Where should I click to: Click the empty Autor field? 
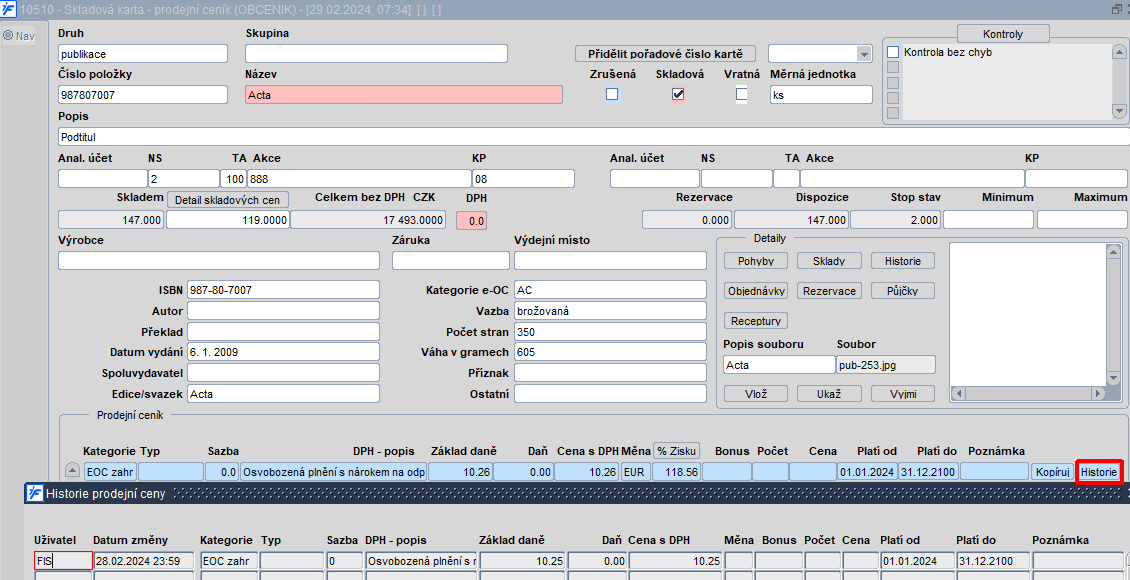pyautogui.click(x=283, y=311)
